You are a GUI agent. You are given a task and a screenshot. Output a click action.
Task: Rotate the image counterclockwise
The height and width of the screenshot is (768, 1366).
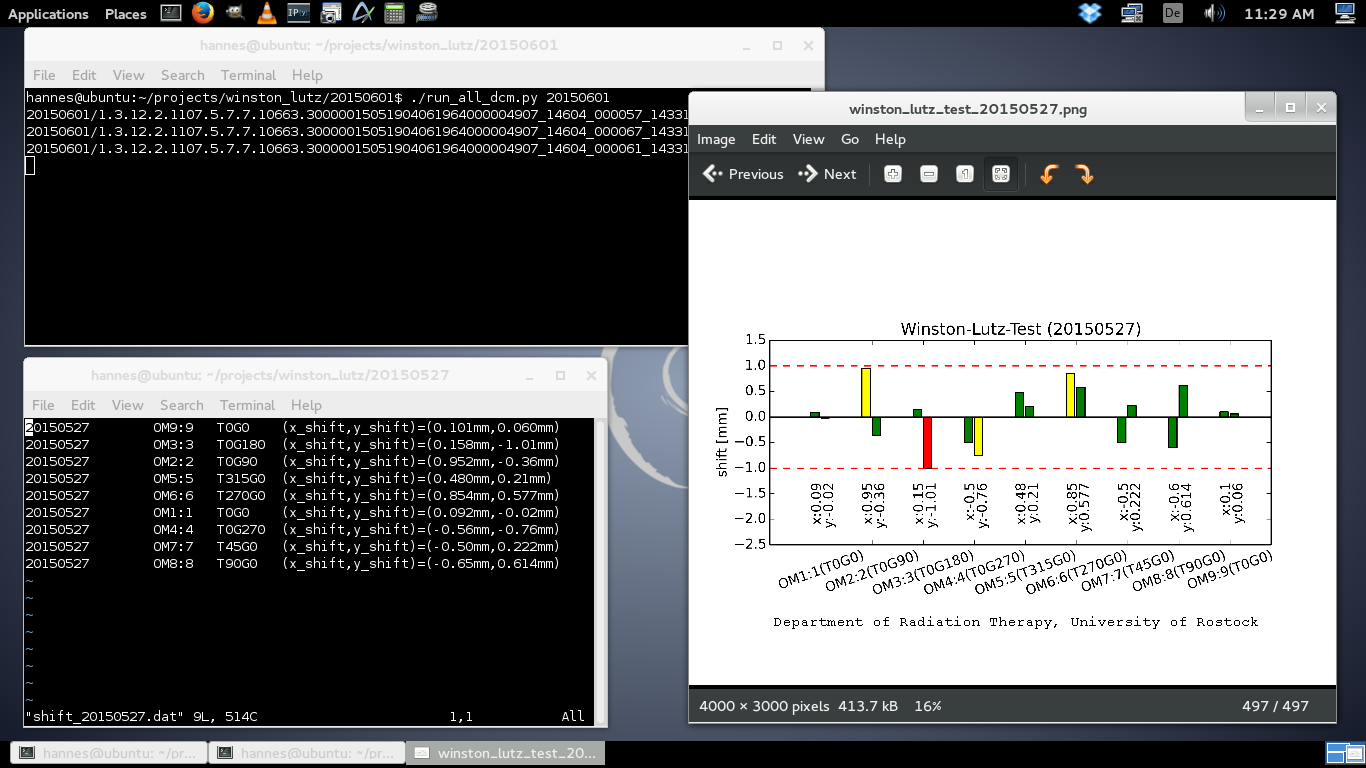[1048, 174]
